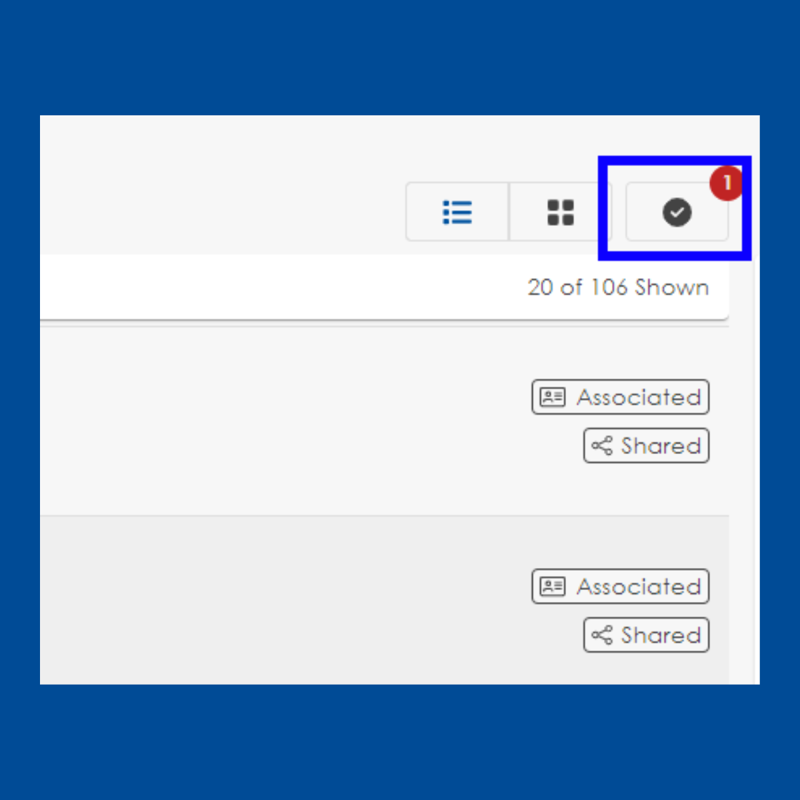Switch to the grid view layout
The image size is (800, 800).
[560, 212]
